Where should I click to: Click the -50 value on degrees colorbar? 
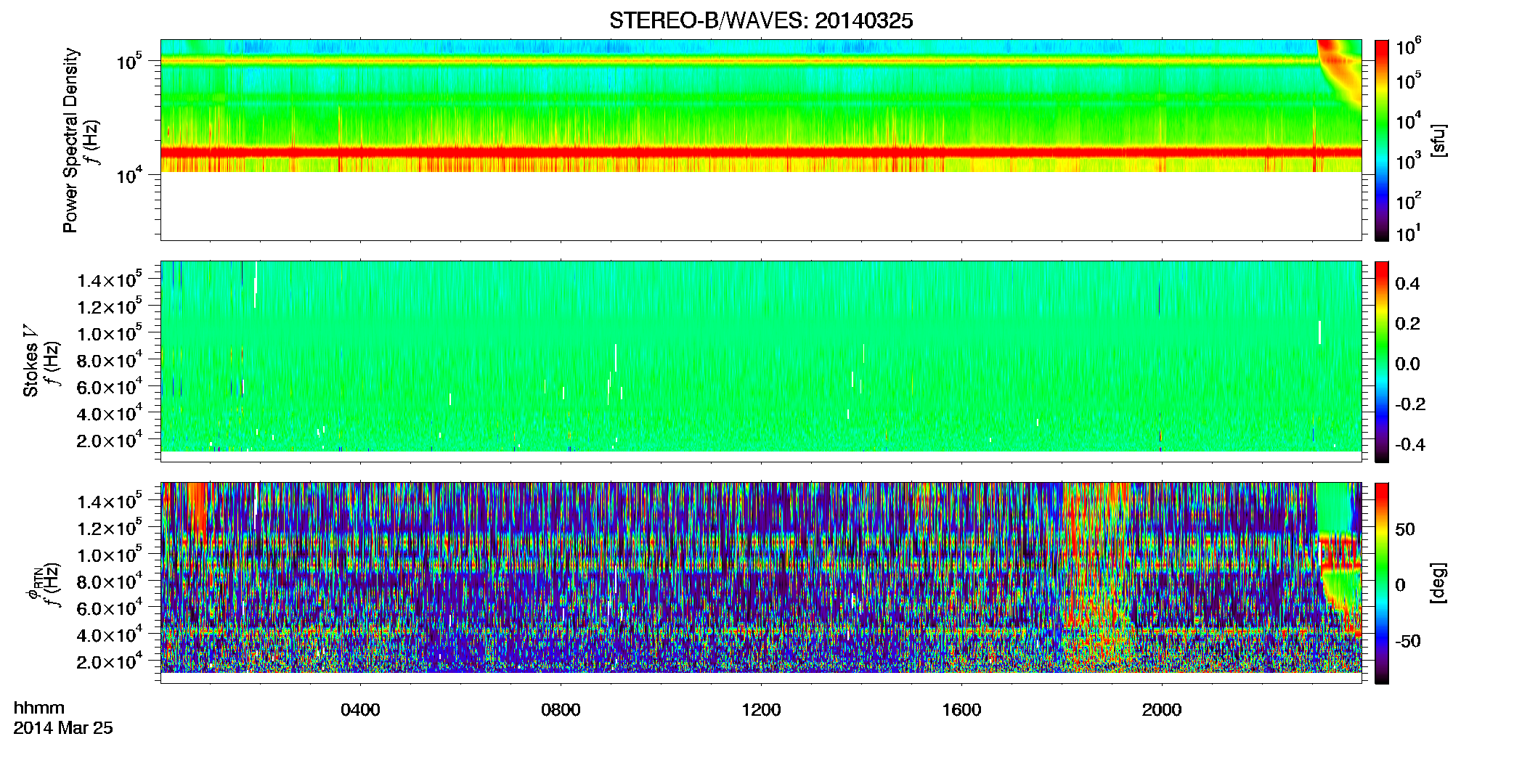1407,641
